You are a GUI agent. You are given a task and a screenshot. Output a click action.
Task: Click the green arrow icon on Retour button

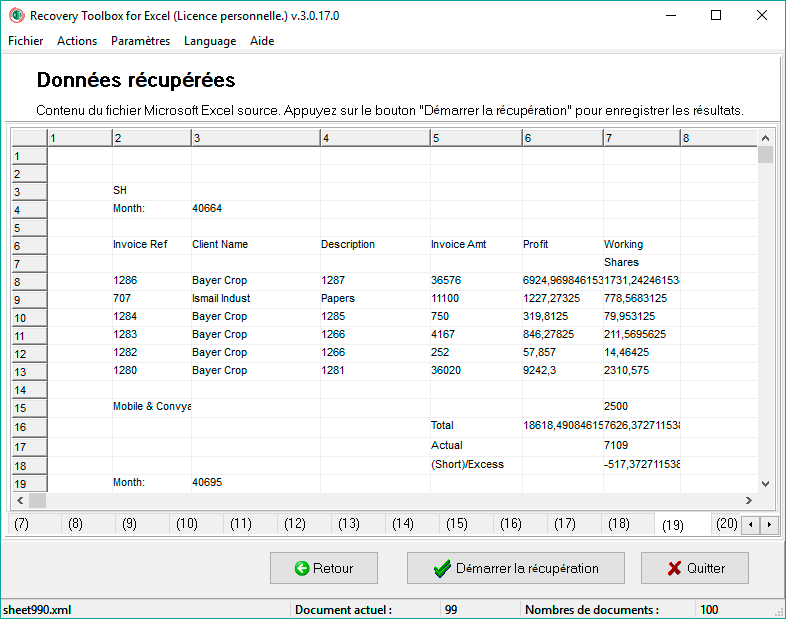tap(302, 568)
